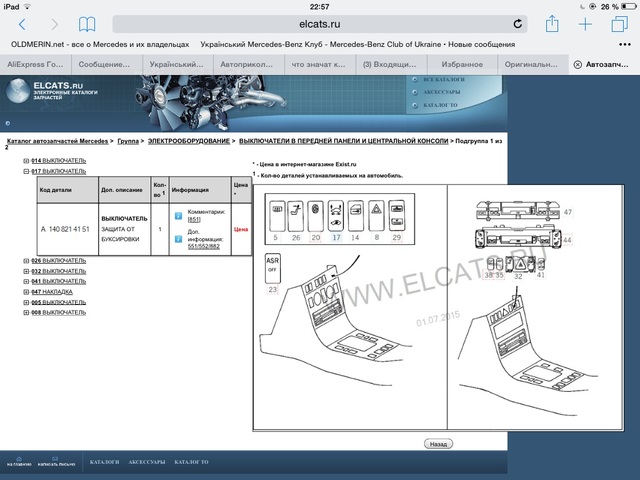Select ASR OFF switch 23
The width and height of the screenshot is (640, 480).
tap(273, 269)
